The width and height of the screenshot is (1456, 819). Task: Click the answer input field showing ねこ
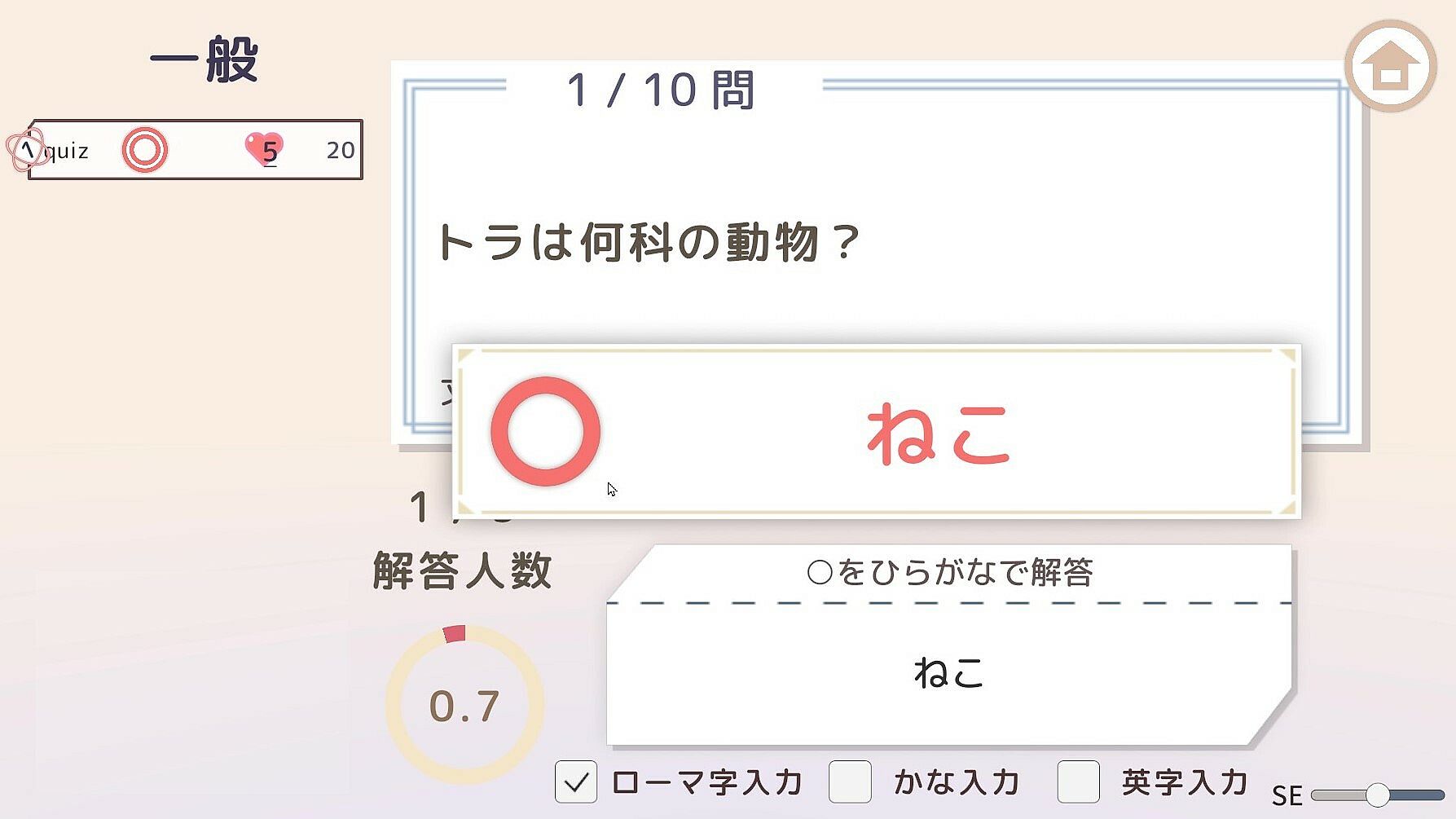point(948,674)
